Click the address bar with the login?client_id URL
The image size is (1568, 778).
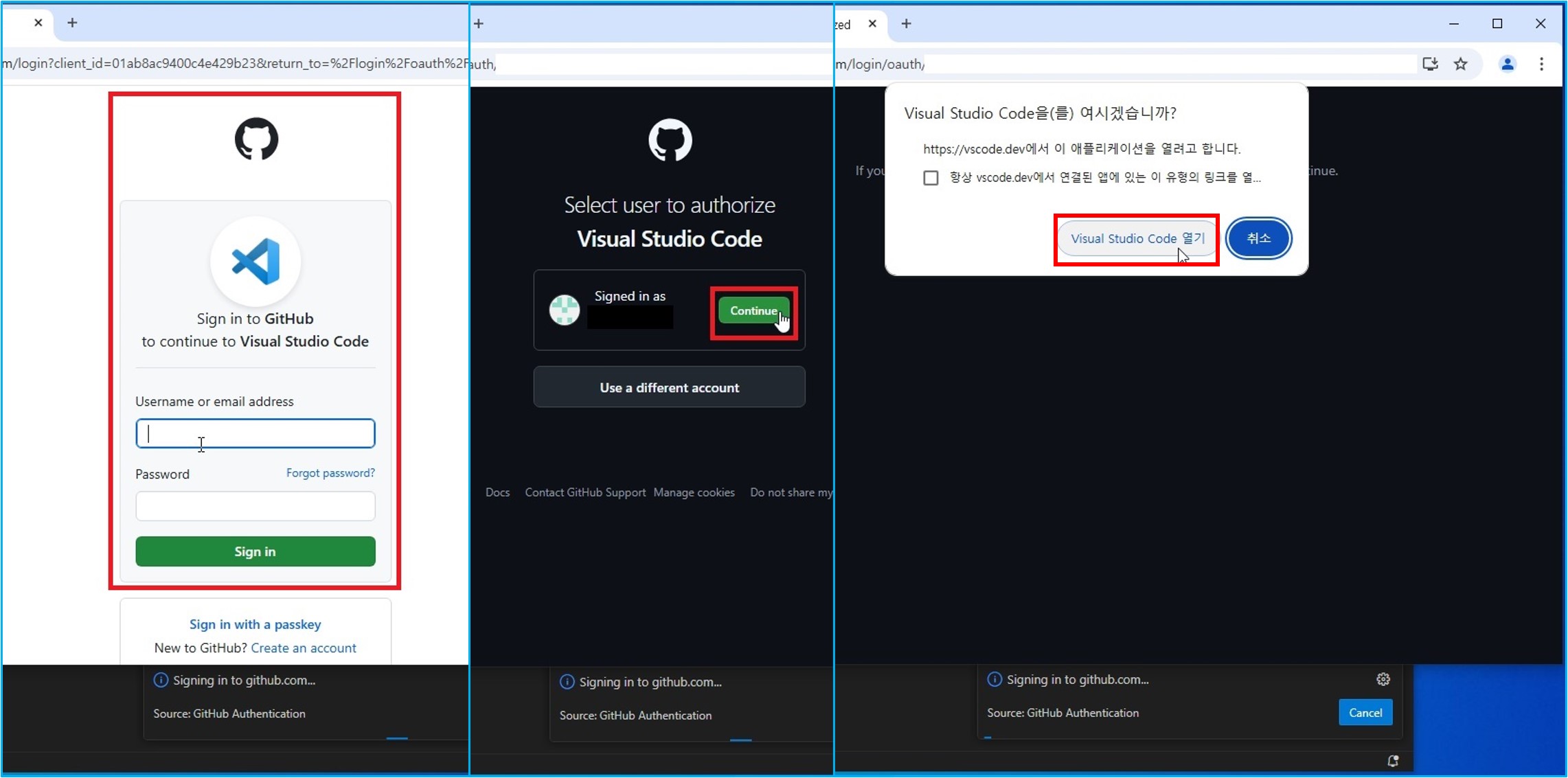[234, 64]
